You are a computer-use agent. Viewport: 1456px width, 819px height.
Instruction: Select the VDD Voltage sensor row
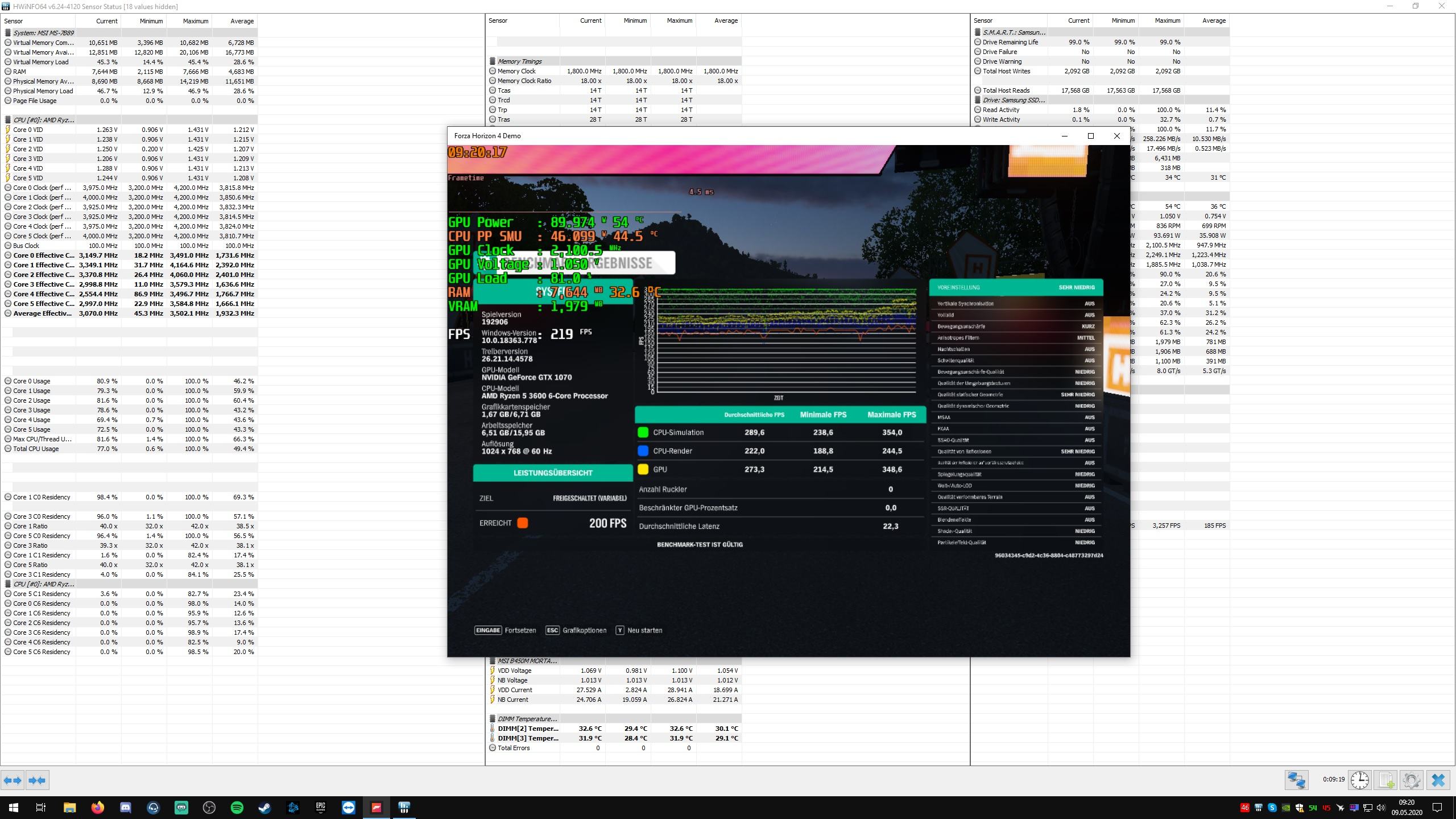(614, 671)
